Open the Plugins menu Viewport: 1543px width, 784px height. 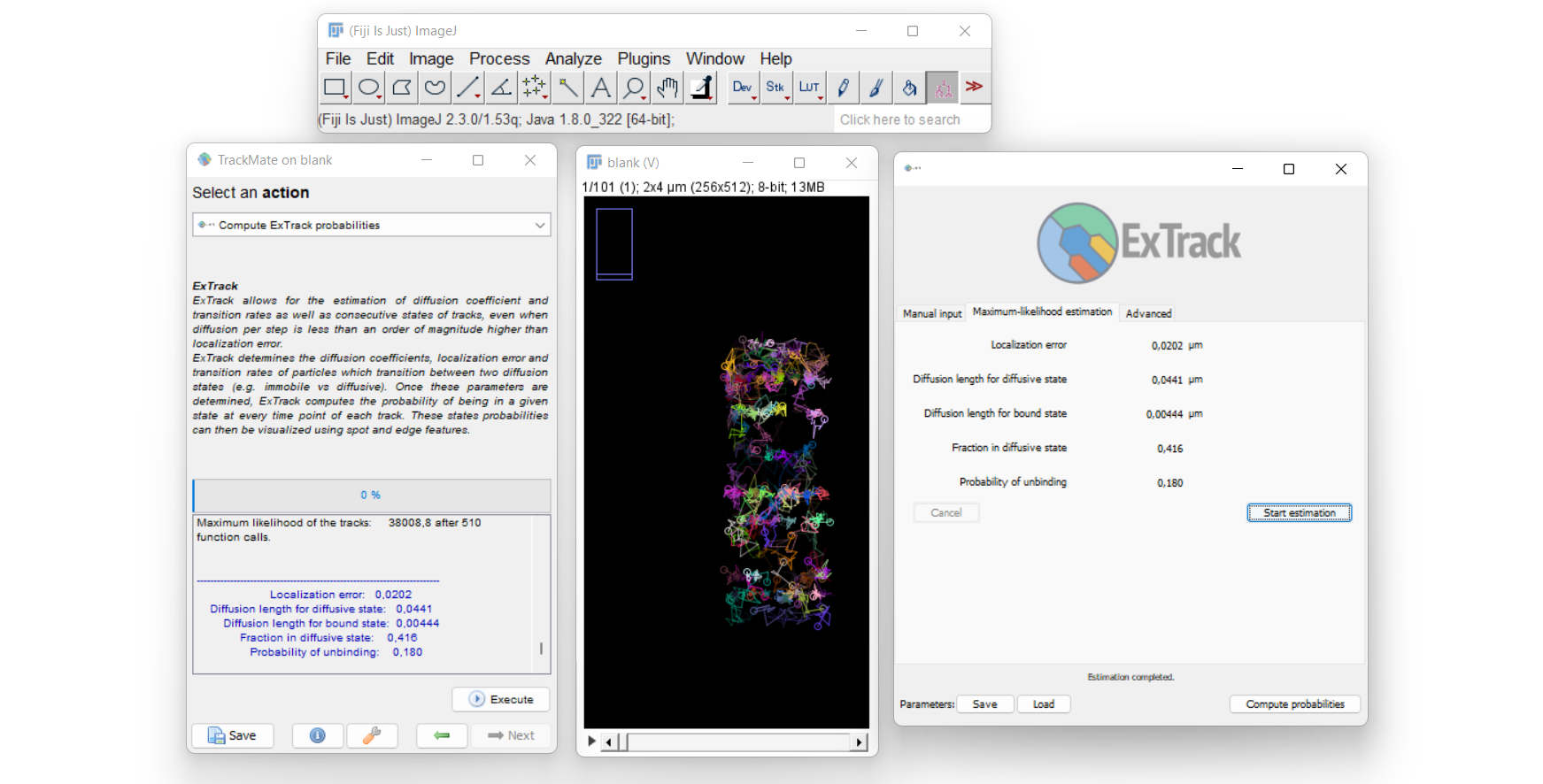pos(644,58)
